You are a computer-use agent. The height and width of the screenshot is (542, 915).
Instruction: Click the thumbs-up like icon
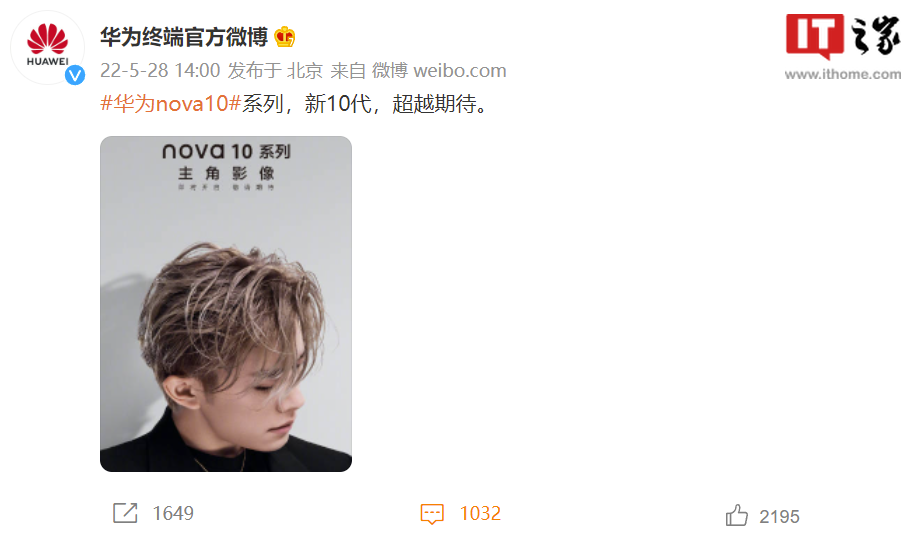point(736,515)
